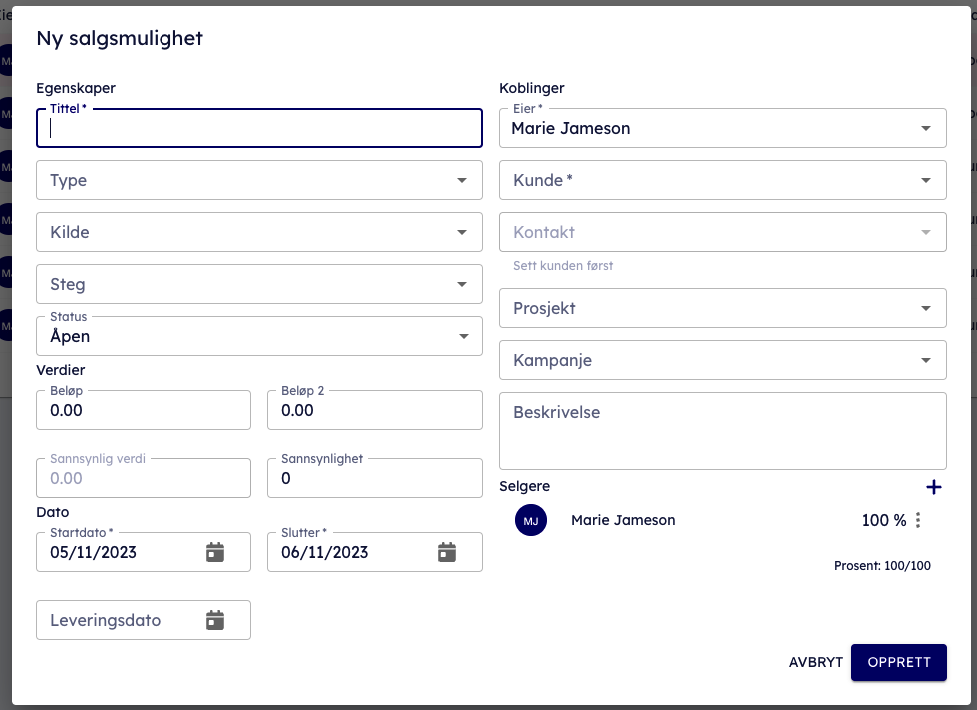
Task: Select a customer in Kunde dropdown
Action: click(x=722, y=180)
